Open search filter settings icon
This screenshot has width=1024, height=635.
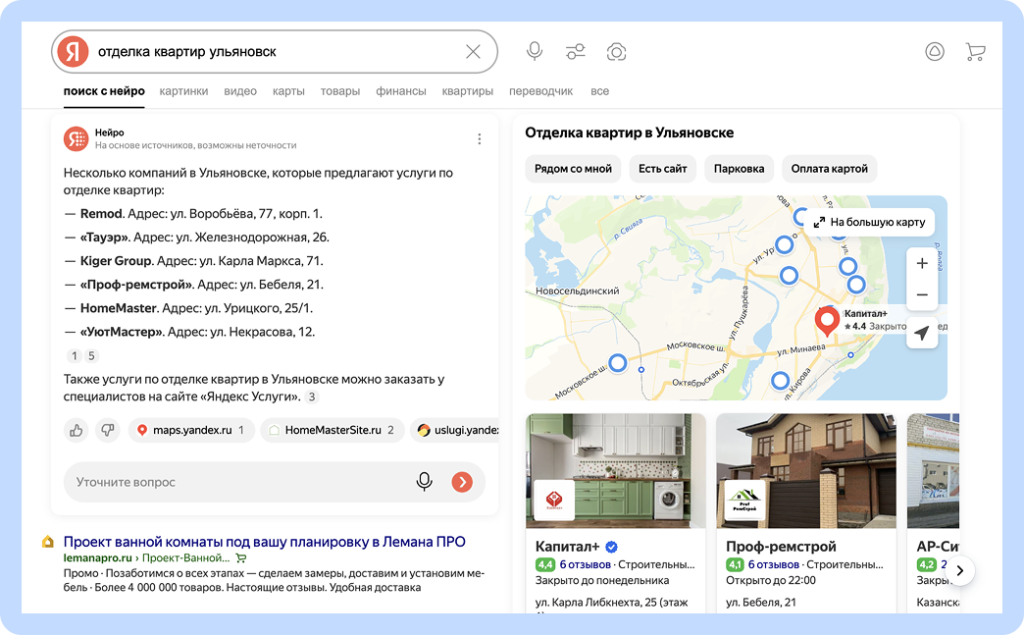click(x=575, y=52)
